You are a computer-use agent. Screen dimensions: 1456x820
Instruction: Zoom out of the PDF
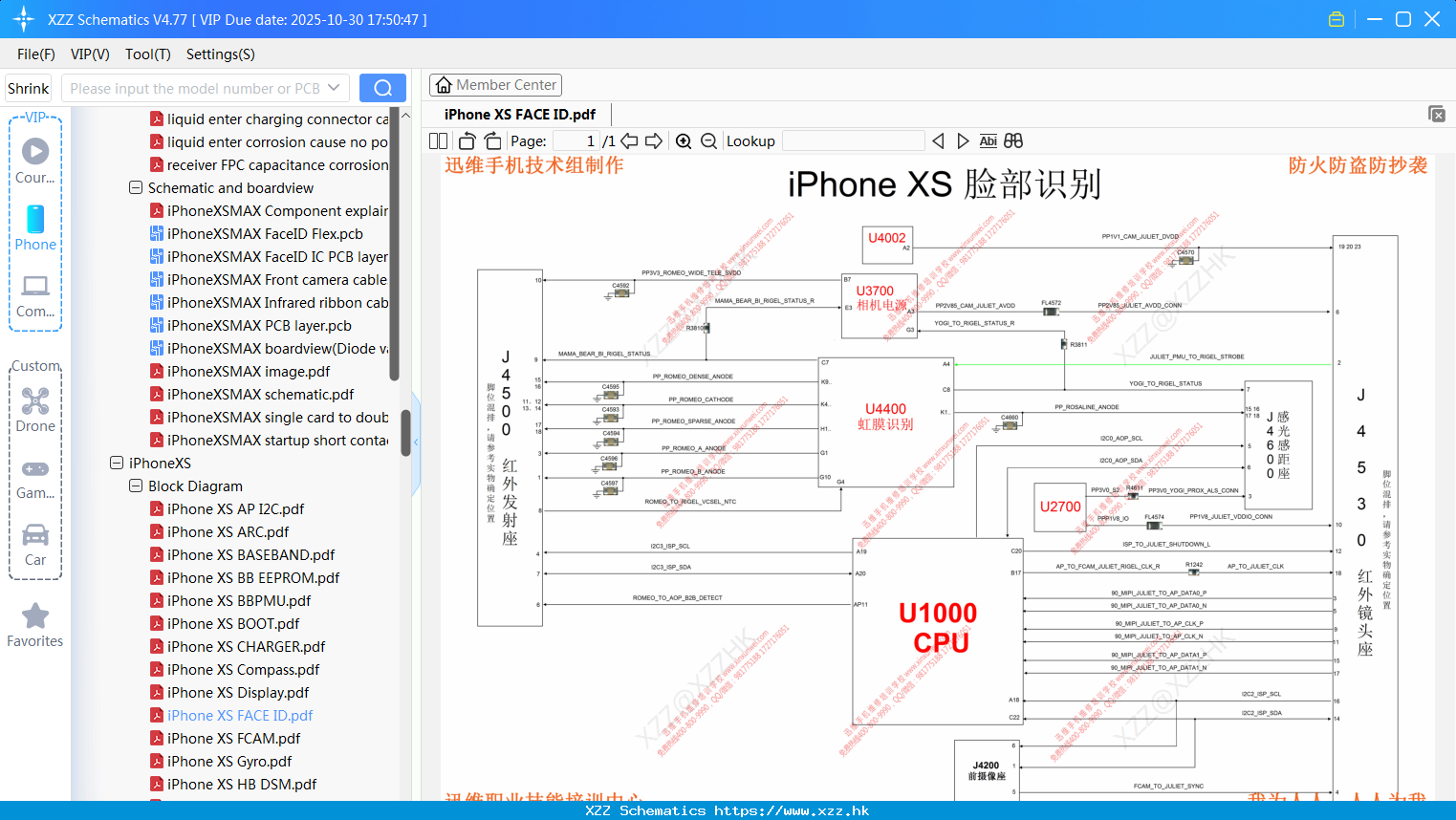point(708,140)
